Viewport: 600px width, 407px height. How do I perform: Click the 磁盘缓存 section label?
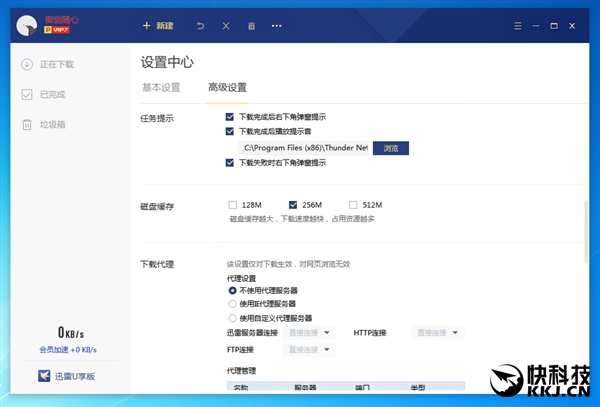coord(157,207)
